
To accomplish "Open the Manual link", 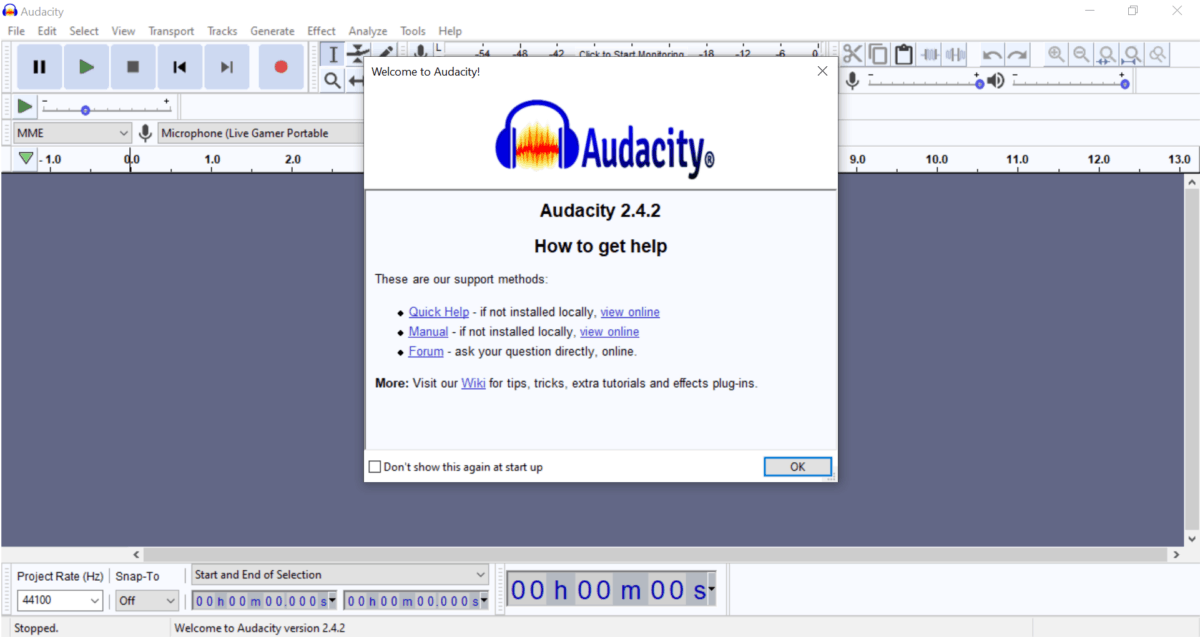I will pos(428,332).
